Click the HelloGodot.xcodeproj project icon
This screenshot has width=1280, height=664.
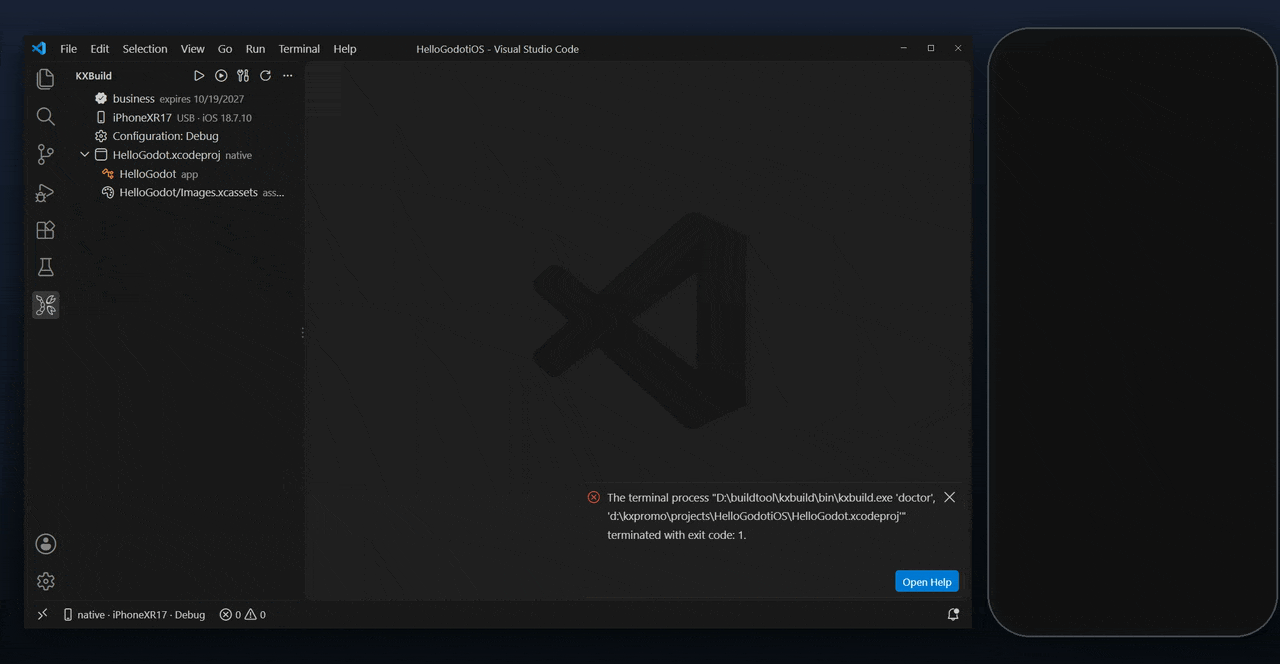point(101,155)
